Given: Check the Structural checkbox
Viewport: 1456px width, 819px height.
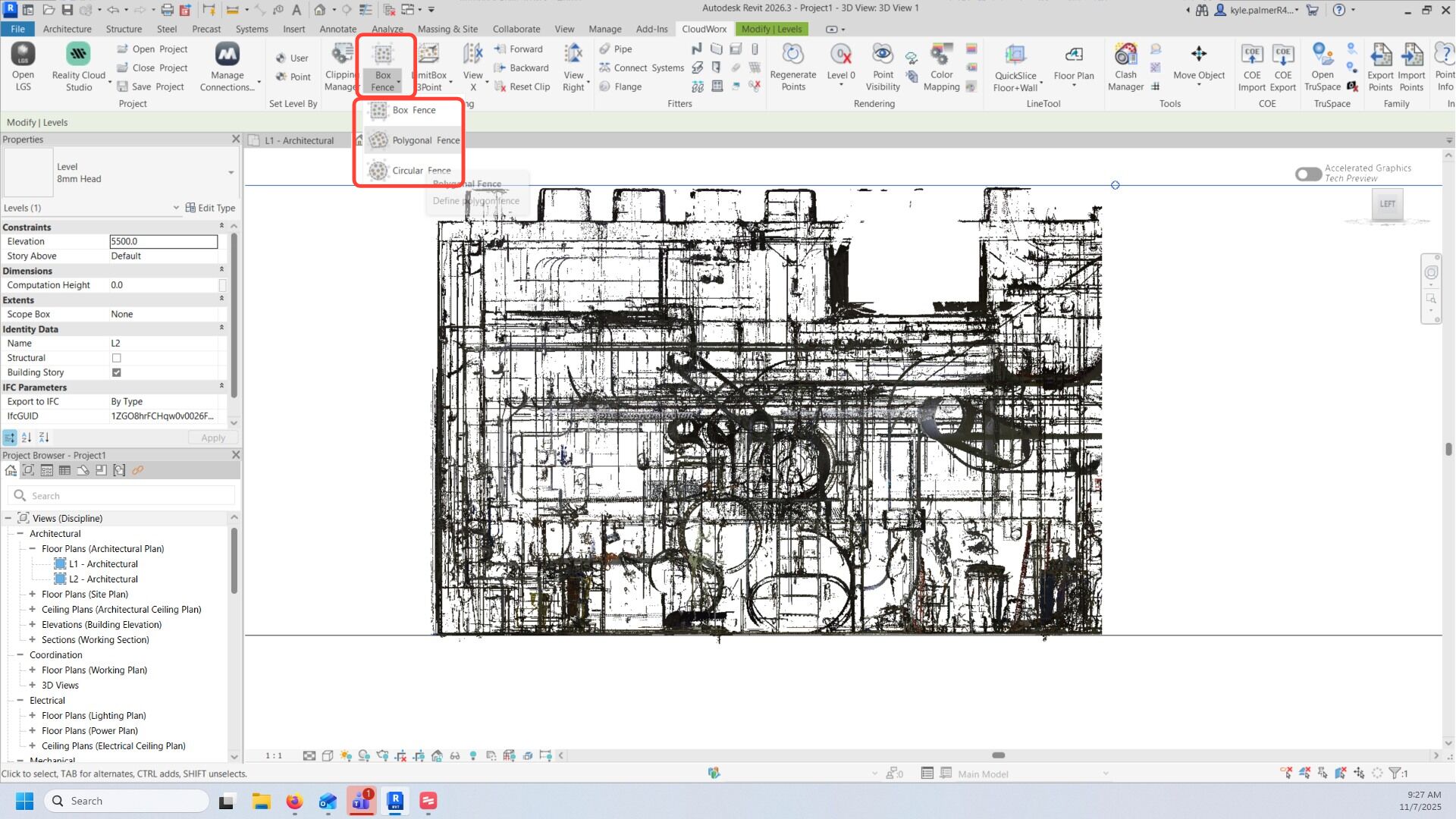Looking at the screenshot, I should (116, 358).
